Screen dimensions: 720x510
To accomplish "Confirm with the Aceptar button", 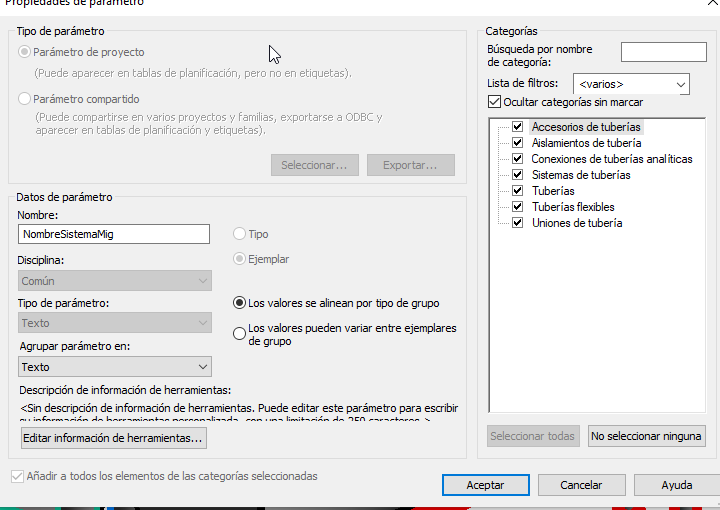I will [x=486, y=485].
